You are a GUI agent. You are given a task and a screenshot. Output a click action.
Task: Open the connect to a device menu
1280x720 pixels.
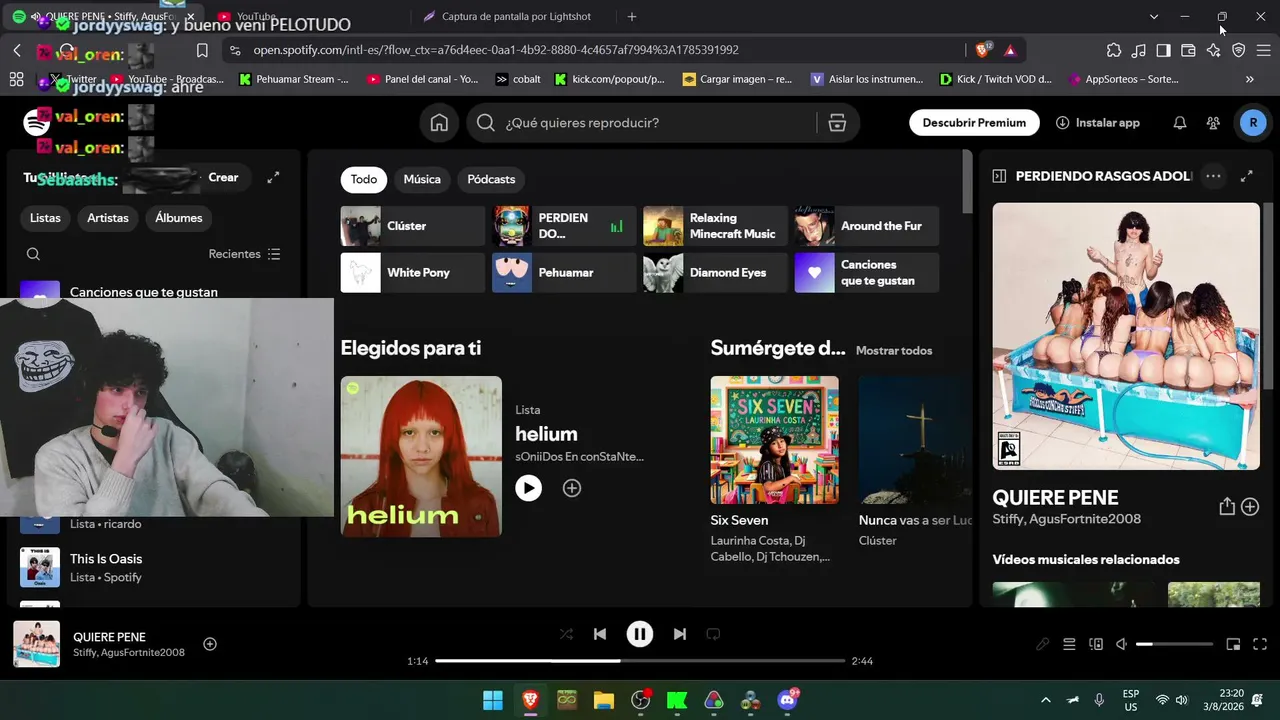[1096, 645]
